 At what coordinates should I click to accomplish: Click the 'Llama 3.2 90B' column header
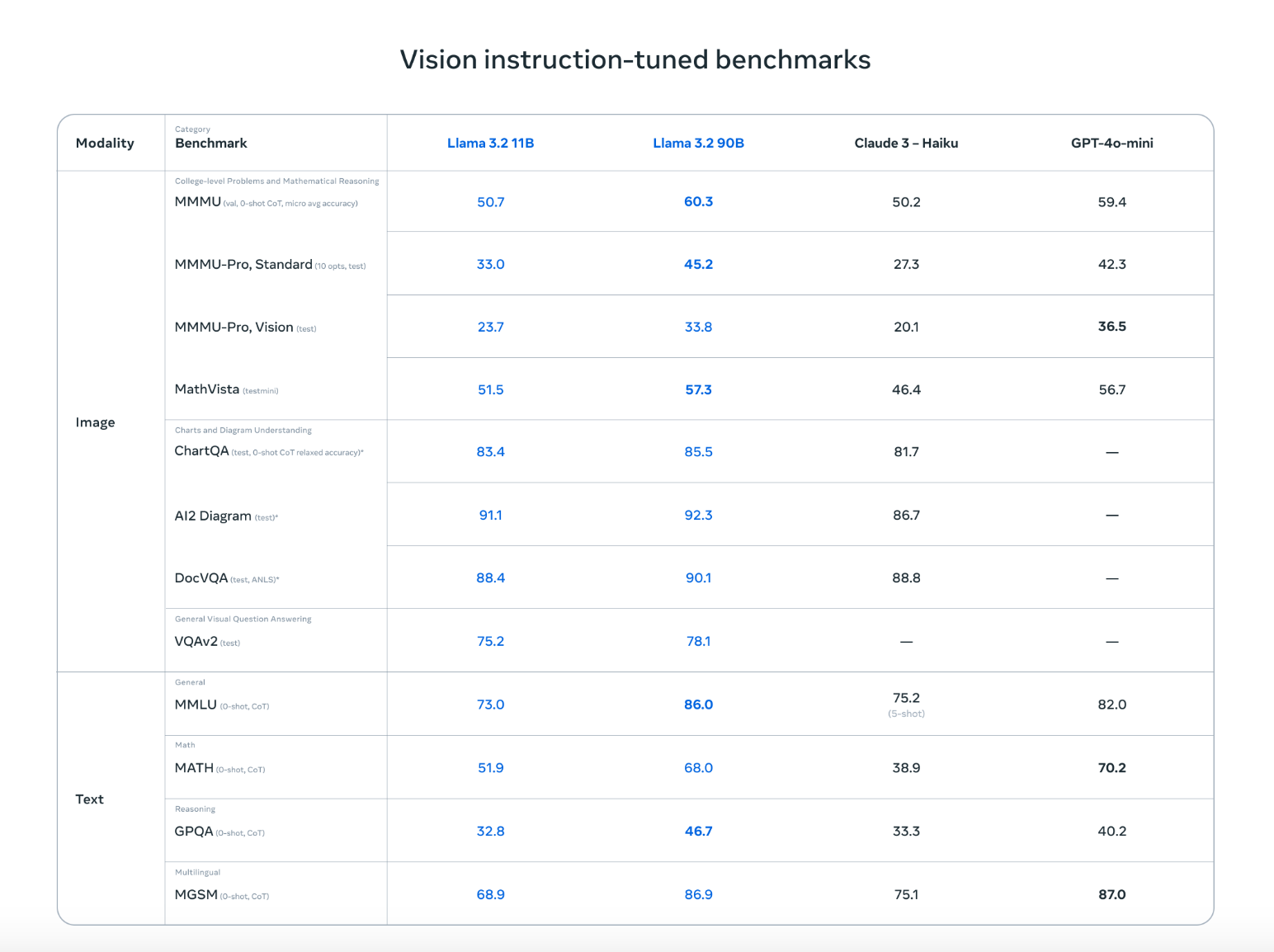698,143
